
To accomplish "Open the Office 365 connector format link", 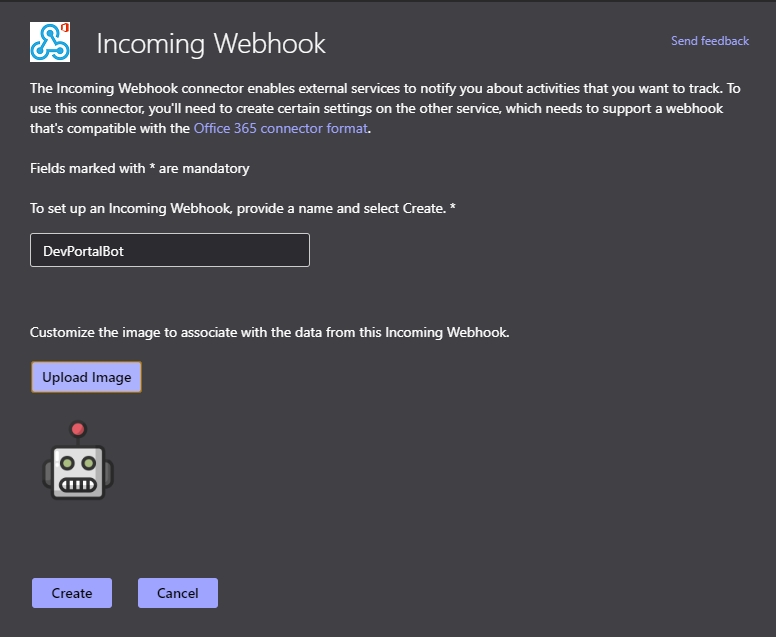I will (281, 128).
